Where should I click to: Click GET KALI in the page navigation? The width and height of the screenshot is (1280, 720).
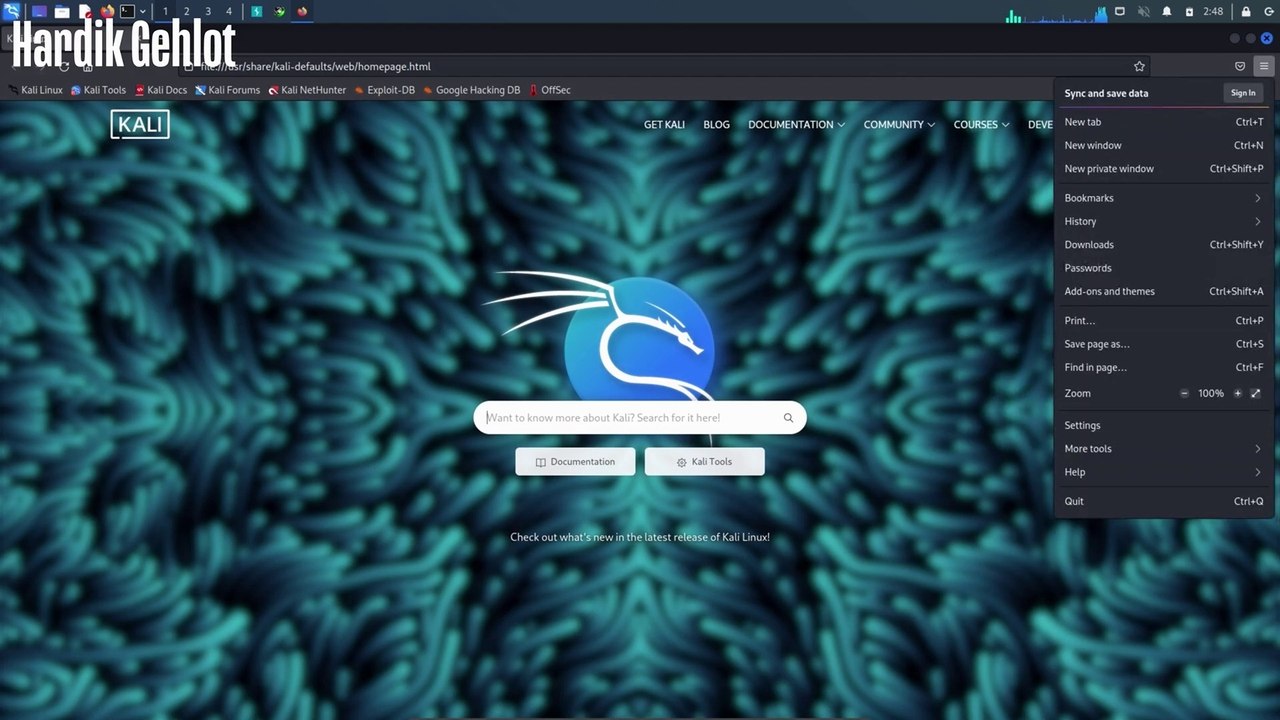pyautogui.click(x=664, y=125)
